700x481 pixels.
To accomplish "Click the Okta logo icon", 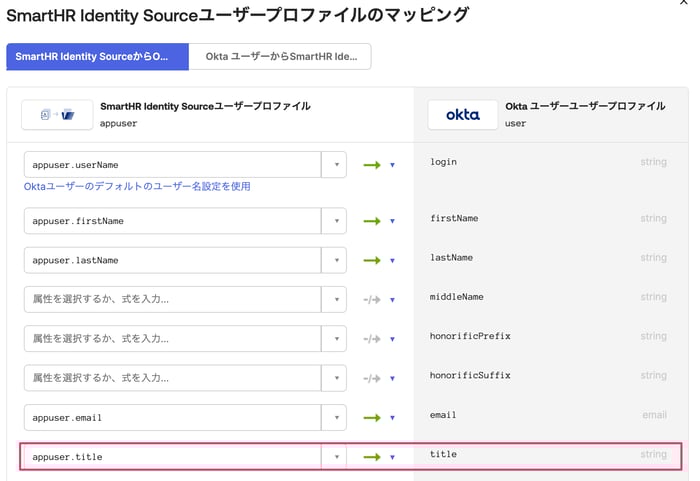I will [462, 115].
